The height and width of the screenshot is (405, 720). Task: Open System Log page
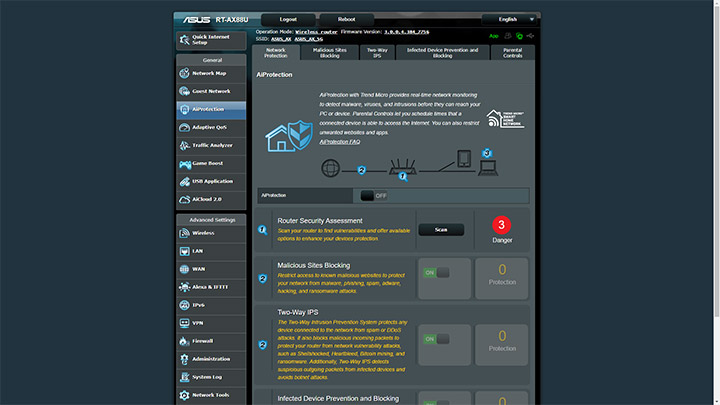(x=211, y=377)
